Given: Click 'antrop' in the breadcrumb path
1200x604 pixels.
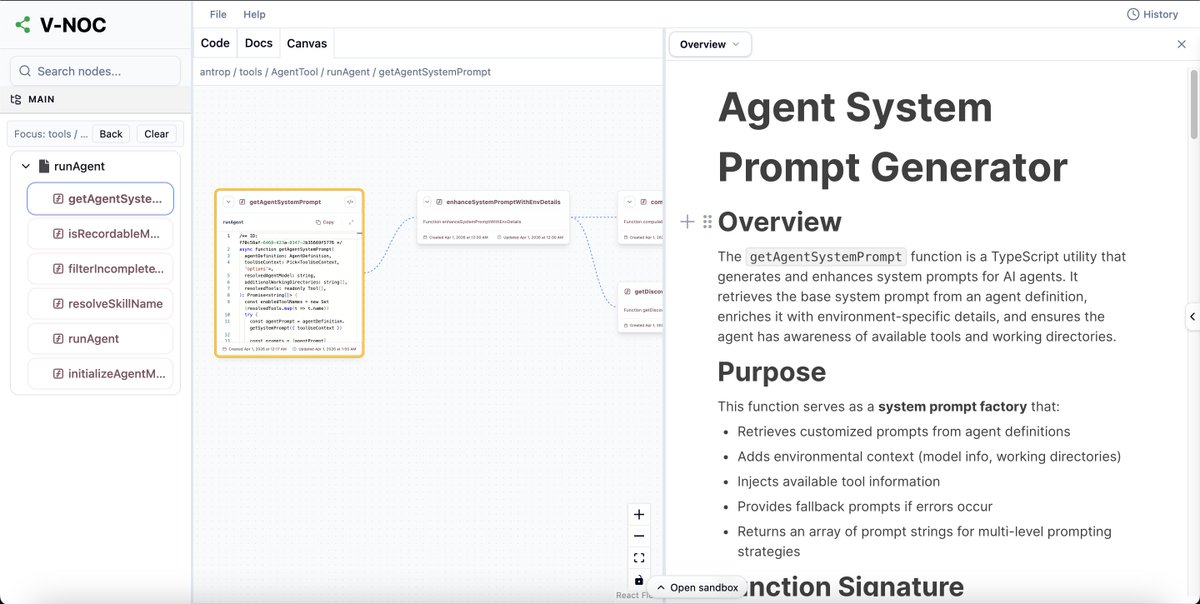Looking at the screenshot, I should tap(215, 72).
